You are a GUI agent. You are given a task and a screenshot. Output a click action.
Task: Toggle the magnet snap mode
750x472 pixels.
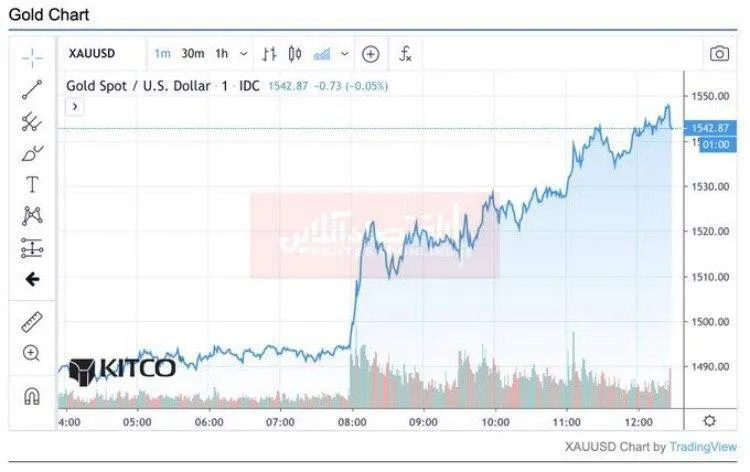32,396
